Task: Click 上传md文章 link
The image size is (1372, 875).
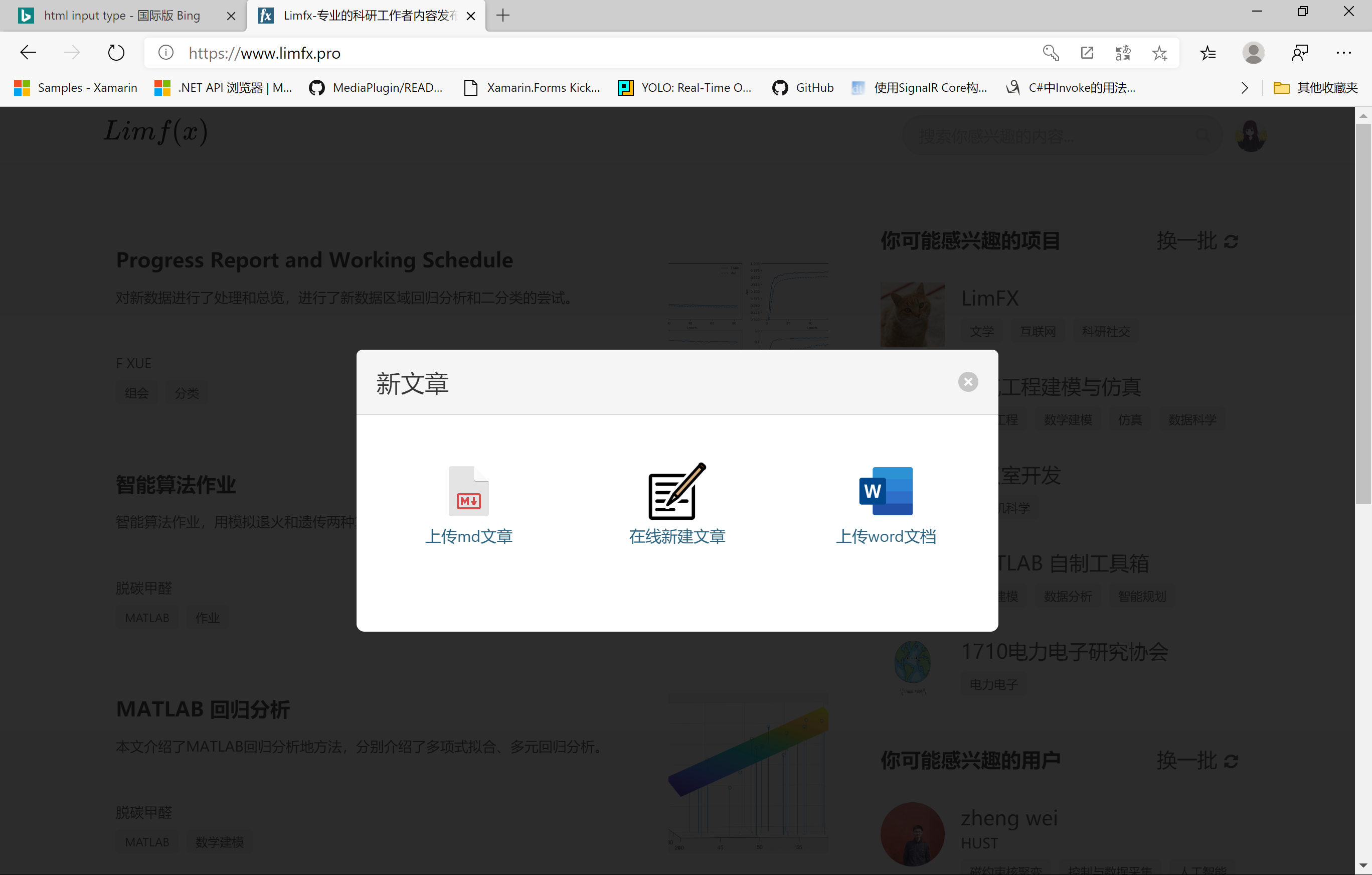Action: tap(468, 536)
